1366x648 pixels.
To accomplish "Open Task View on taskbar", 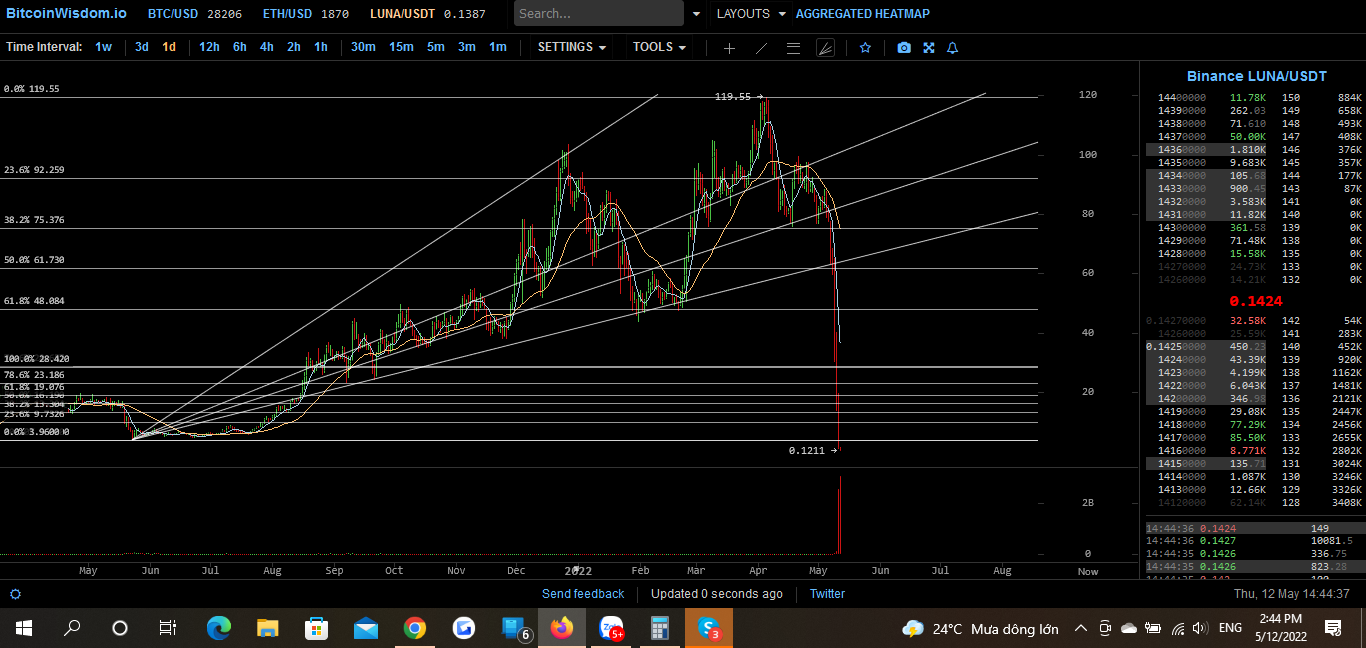I will (168, 628).
